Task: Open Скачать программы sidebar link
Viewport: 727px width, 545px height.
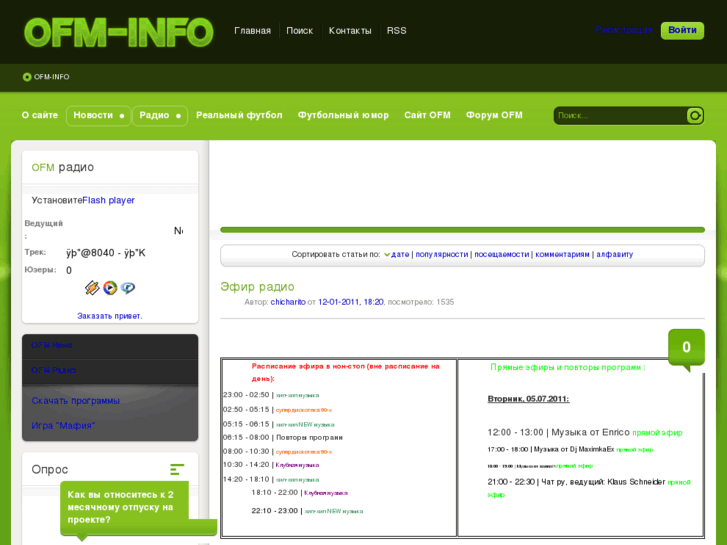Action: pyautogui.click(x=76, y=401)
